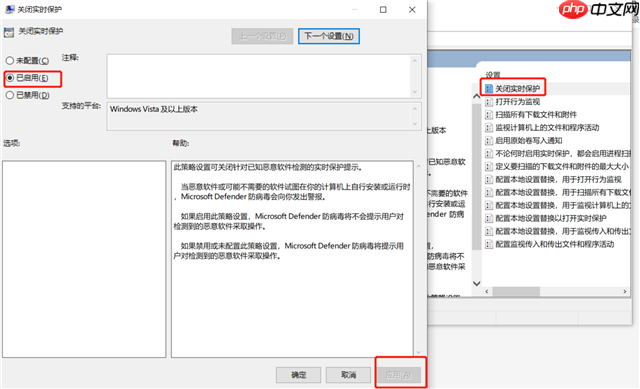Click the help text scroll up arrow
The width and height of the screenshot is (640, 389).
418,166
